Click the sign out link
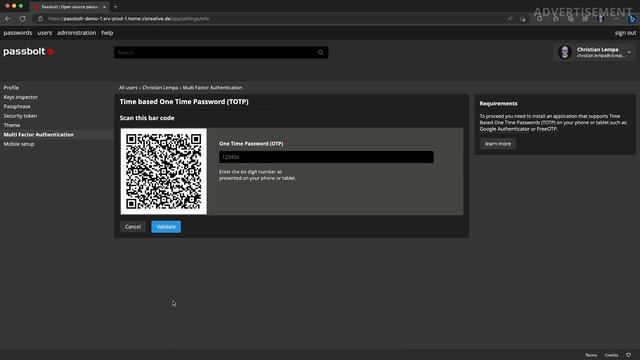Viewport: 640px width, 360px height. pos(625,33)
